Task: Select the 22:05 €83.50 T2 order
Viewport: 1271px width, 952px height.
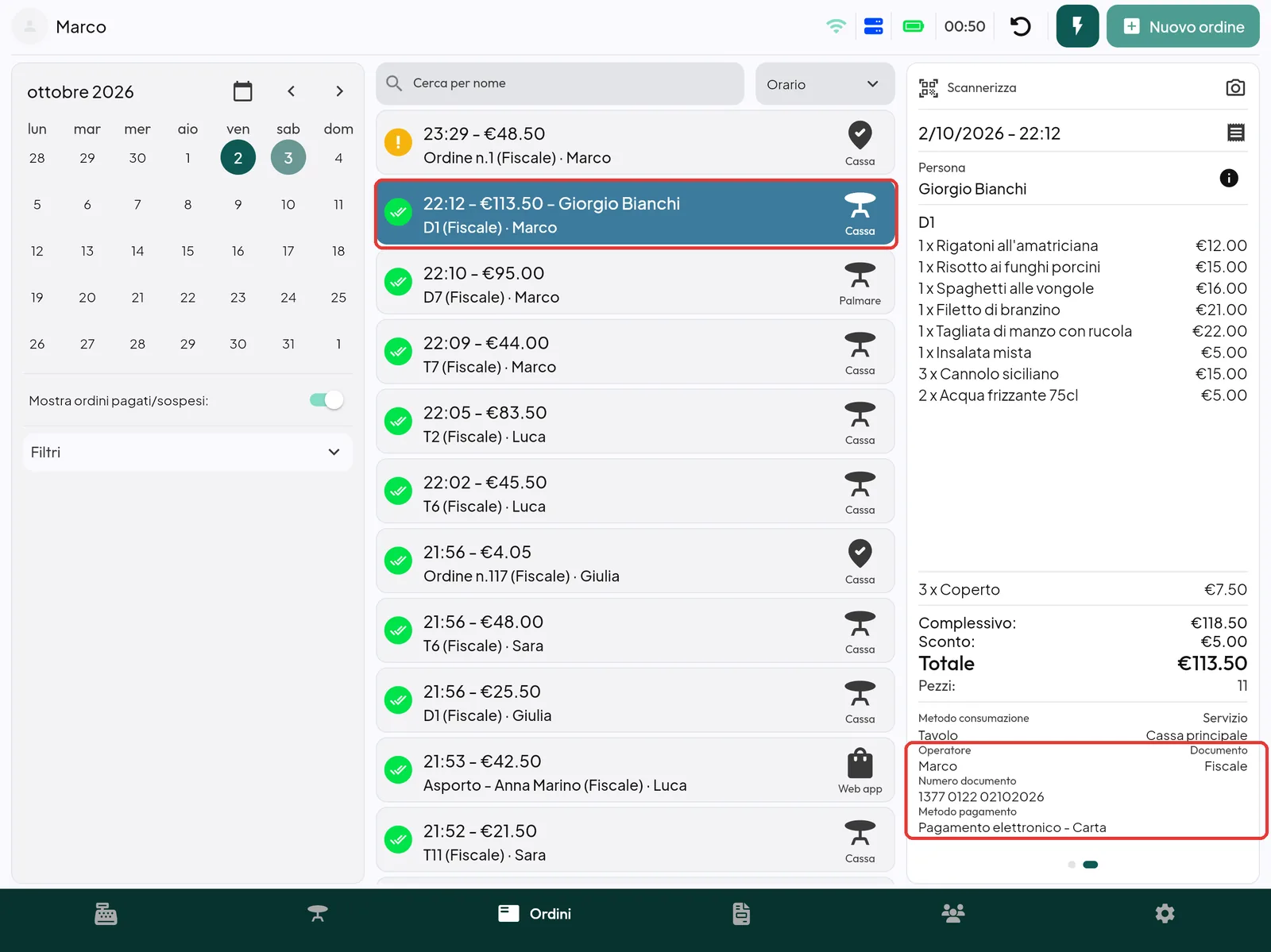Action: pos(635,422)
